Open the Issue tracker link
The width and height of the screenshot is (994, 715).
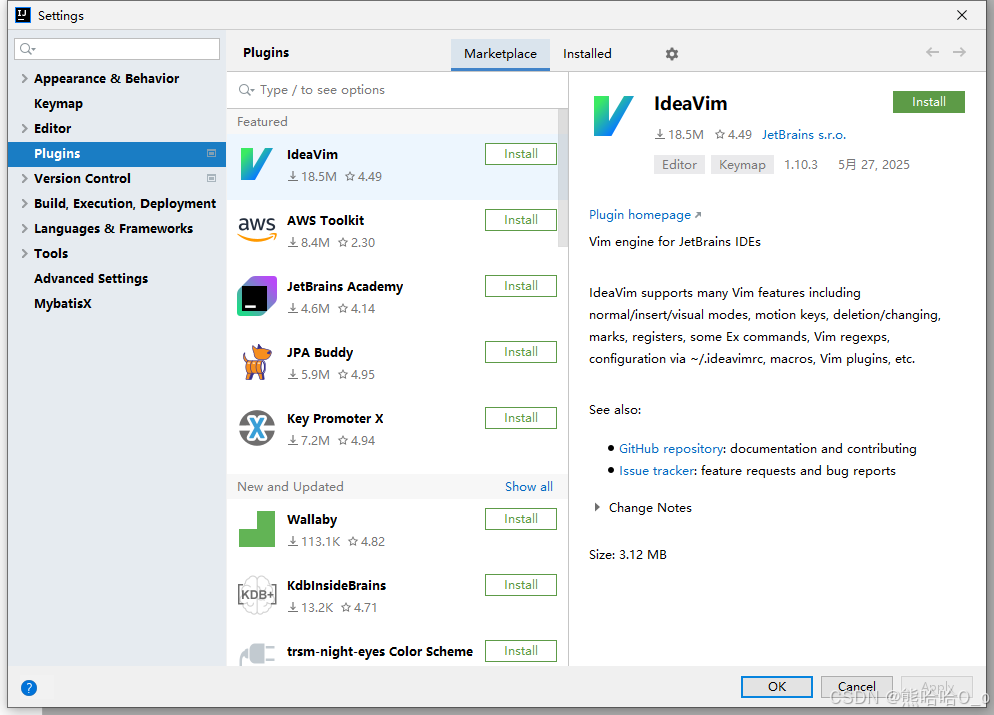click(657, 471)
